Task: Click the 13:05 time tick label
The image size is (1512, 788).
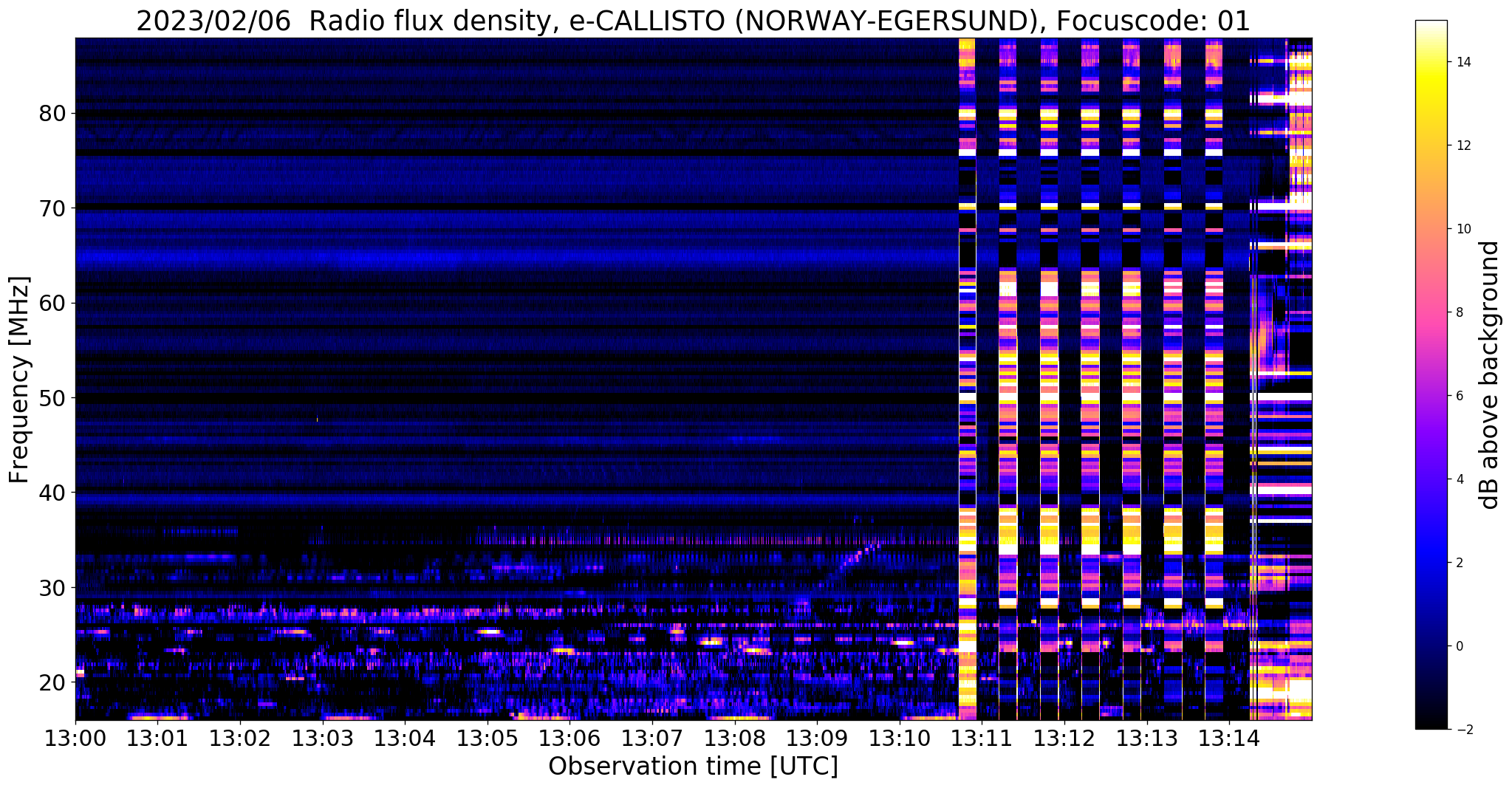Action: click(x=488, y=738)
